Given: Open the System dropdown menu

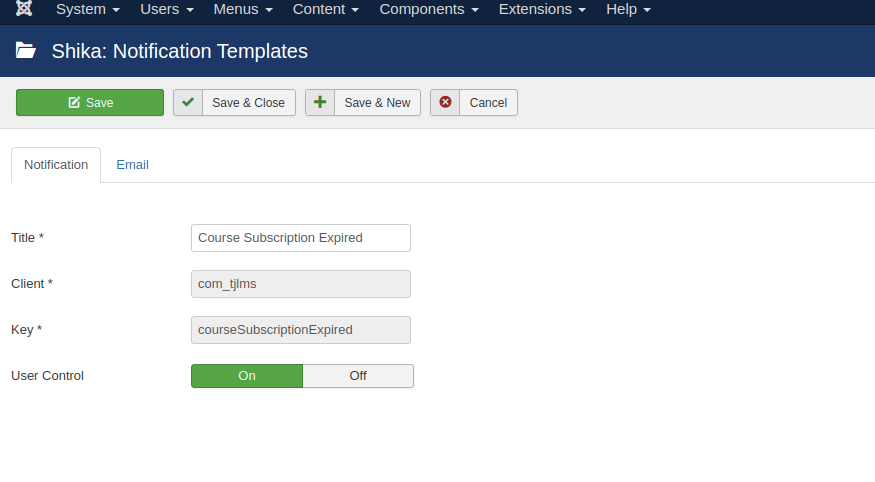Looking at the screenshot, I should (88, 9).
